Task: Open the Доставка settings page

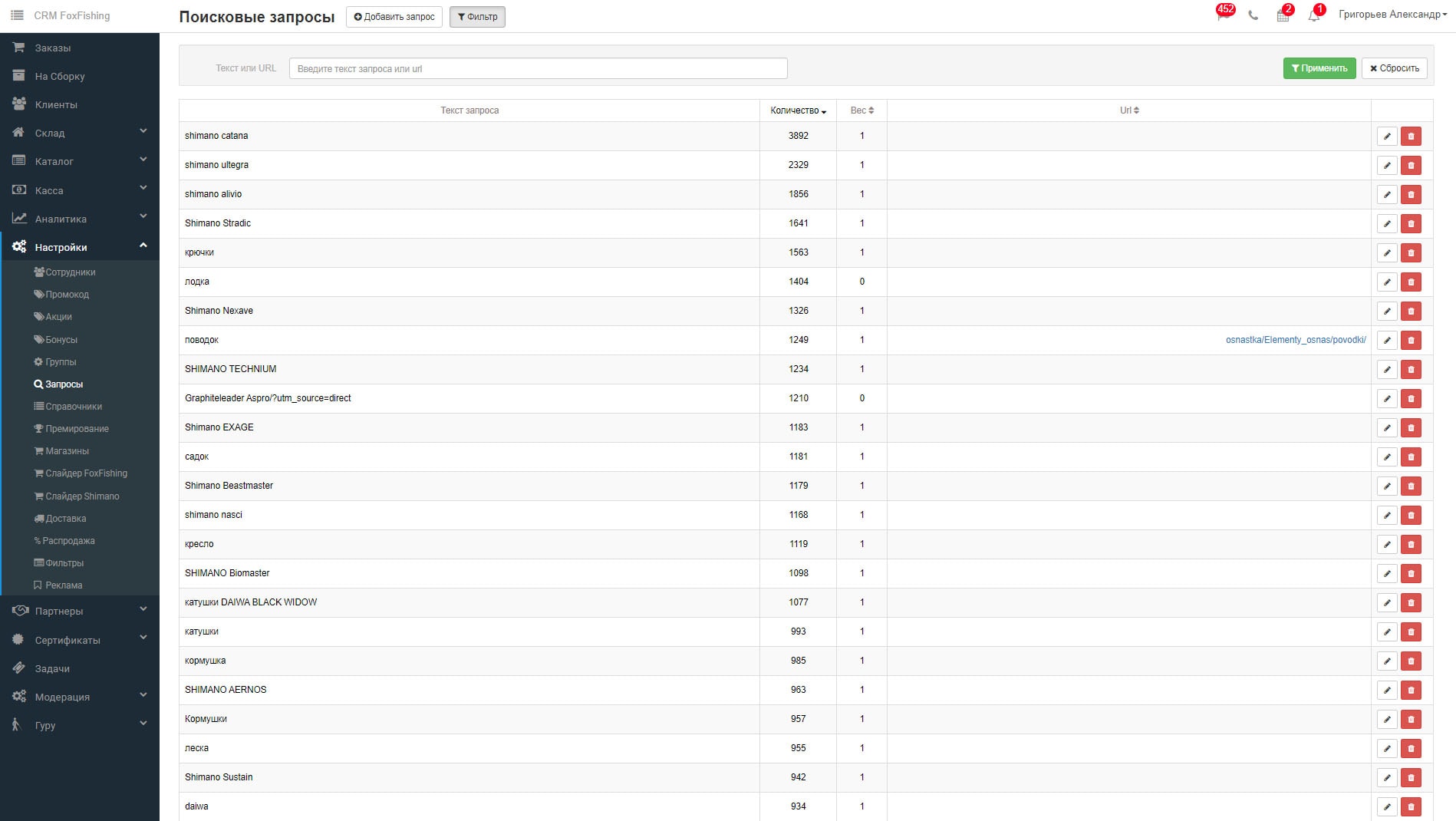Action: [60, 519]
